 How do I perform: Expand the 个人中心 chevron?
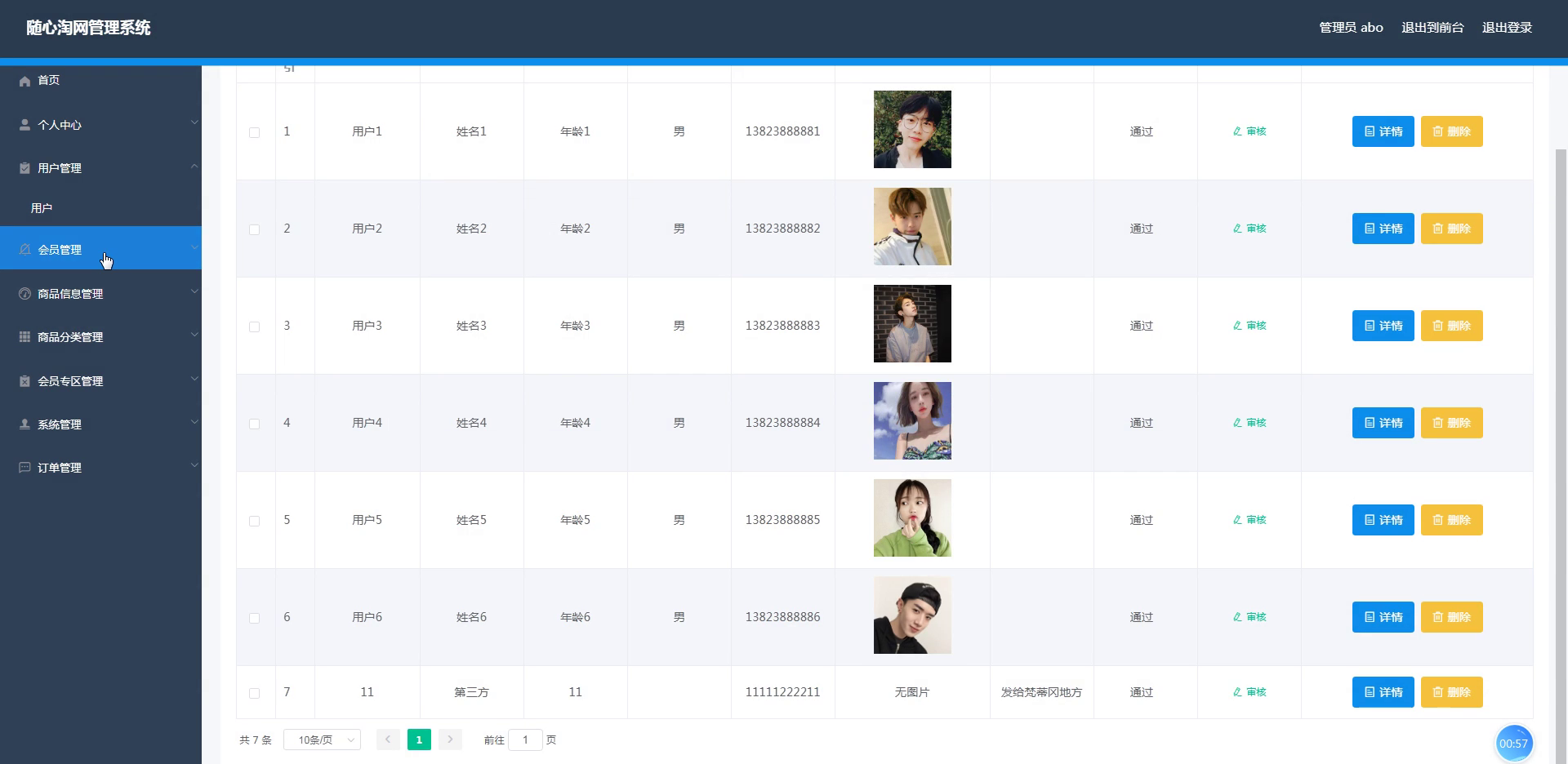coord(194,122)
